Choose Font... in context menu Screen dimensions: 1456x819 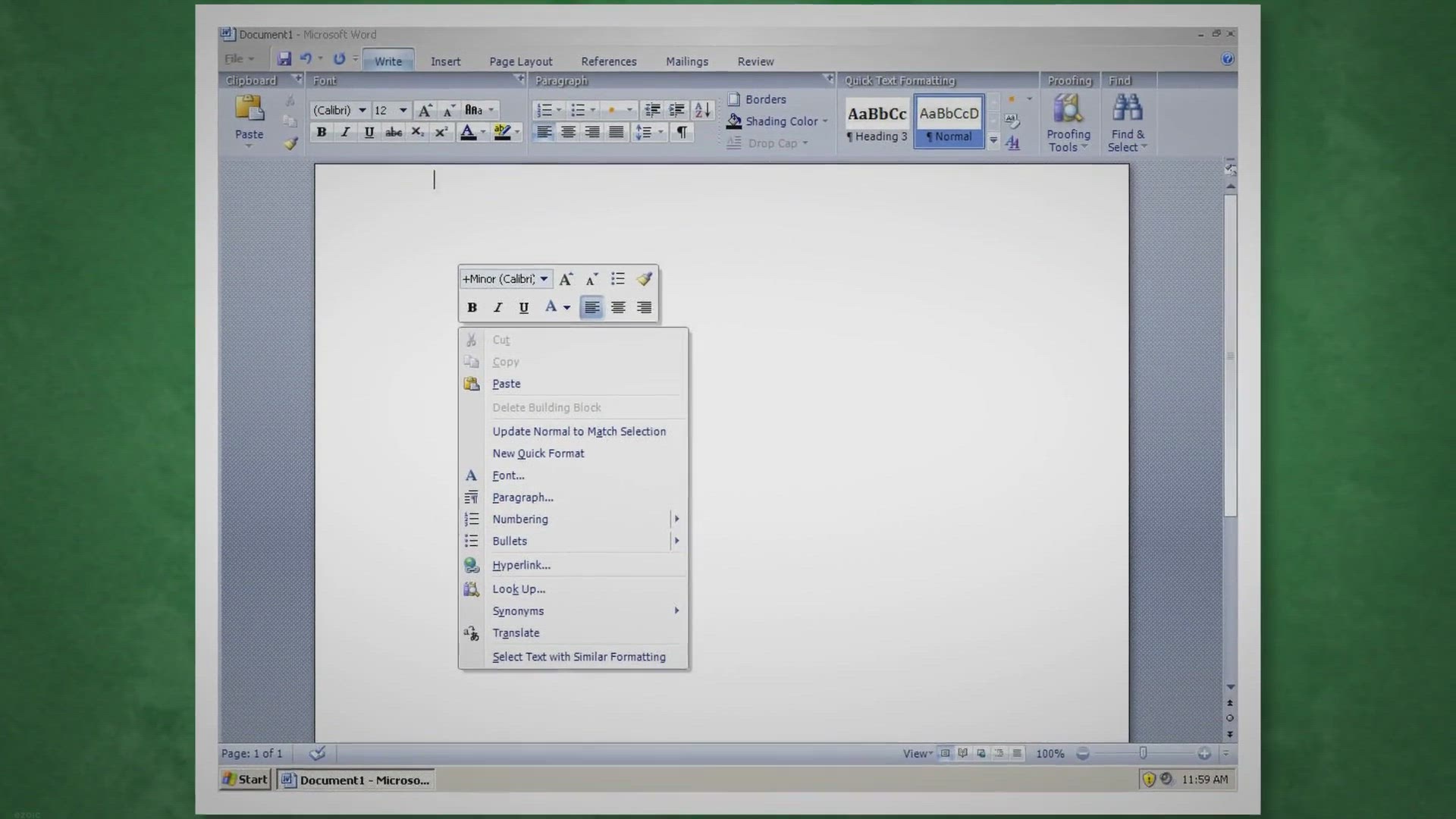(573, 475)
